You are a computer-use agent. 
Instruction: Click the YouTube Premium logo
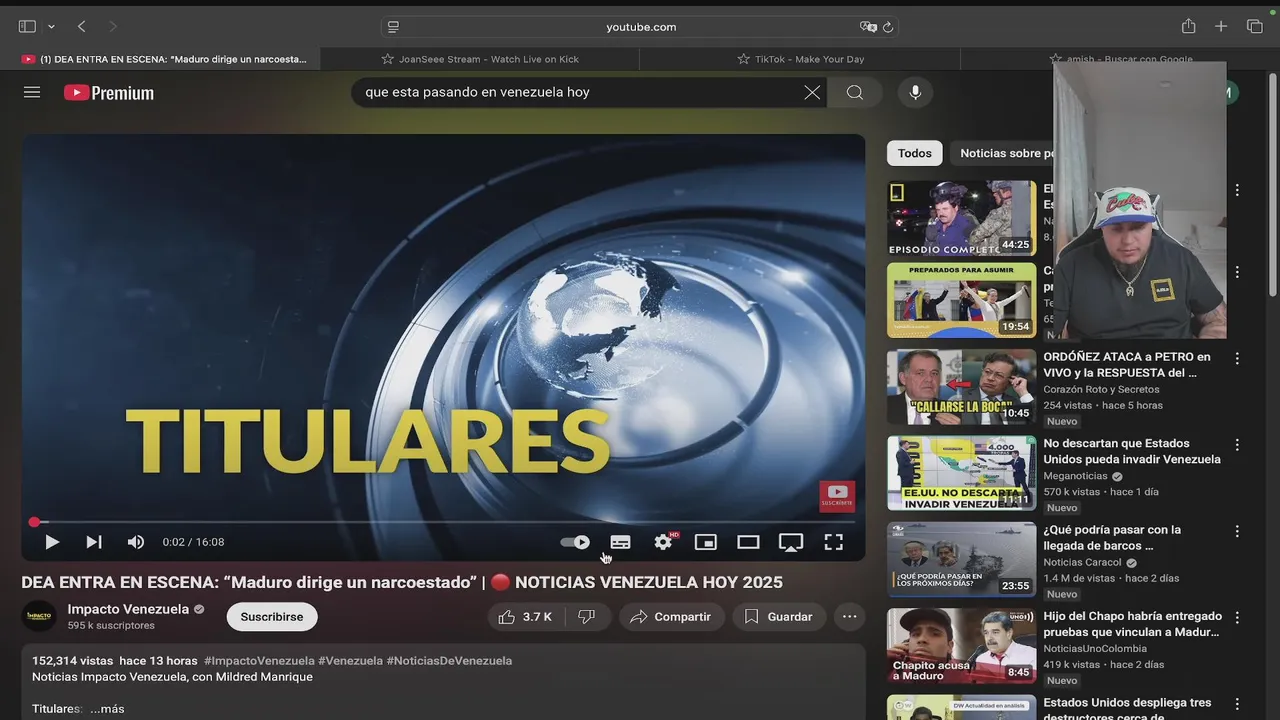pyautogui.click(x=109, y=93)
